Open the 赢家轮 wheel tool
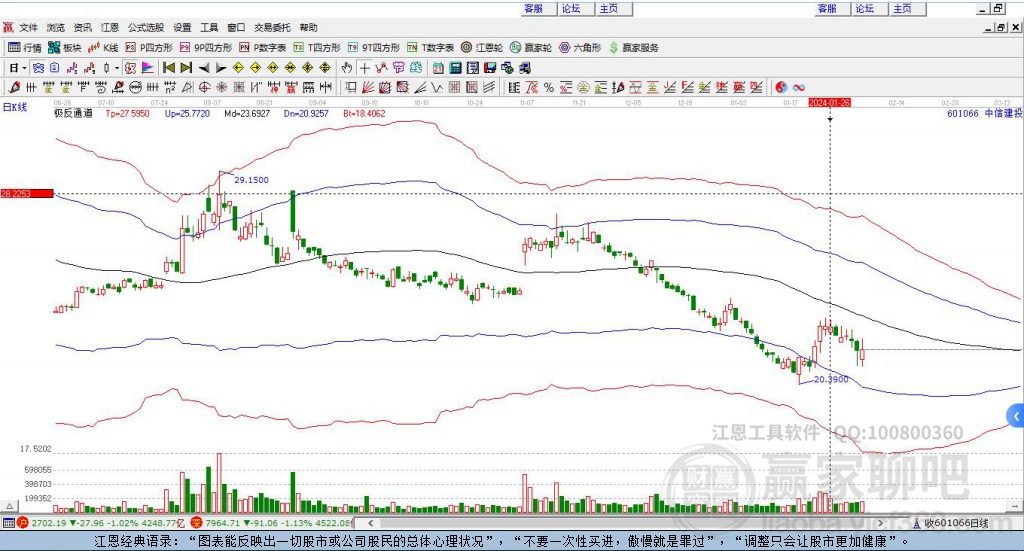1024x551 pixels. (x=531, y=48)
